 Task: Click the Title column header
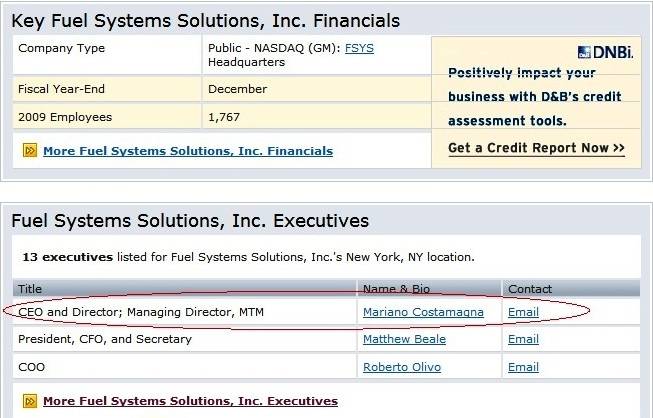(31, 289)
